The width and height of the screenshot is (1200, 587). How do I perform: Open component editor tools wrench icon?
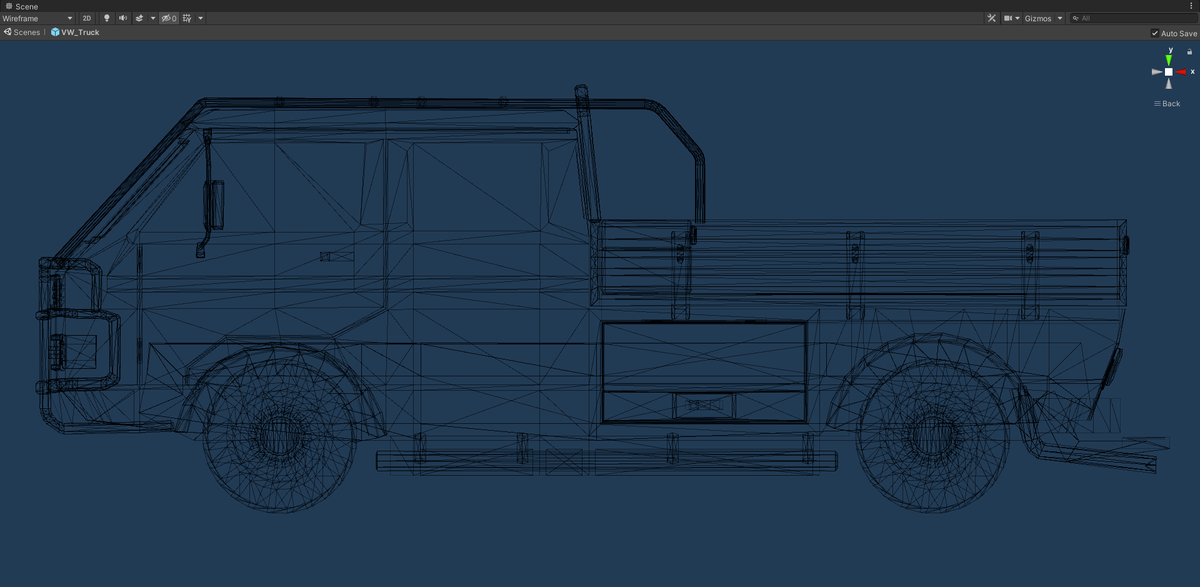click(991, 18)
